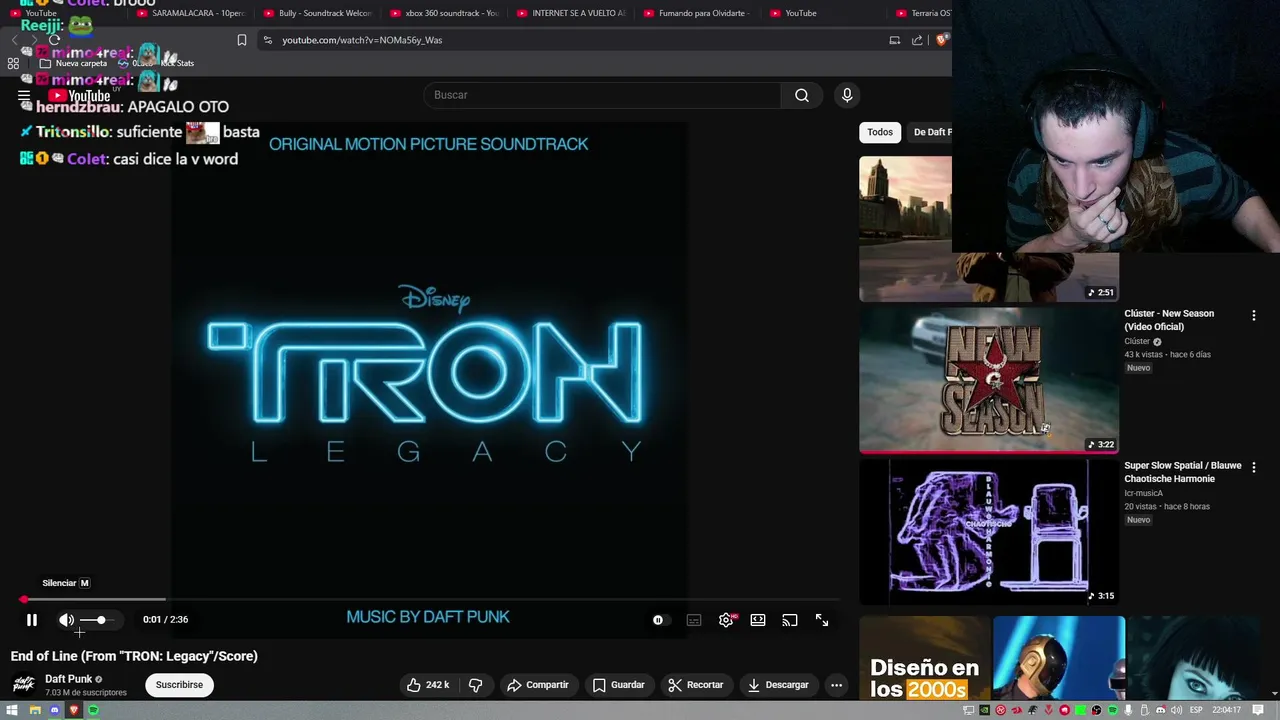Open the New Season video thumbnail
The height and width of the screenshot is (720, 1280).
point(989,379)
